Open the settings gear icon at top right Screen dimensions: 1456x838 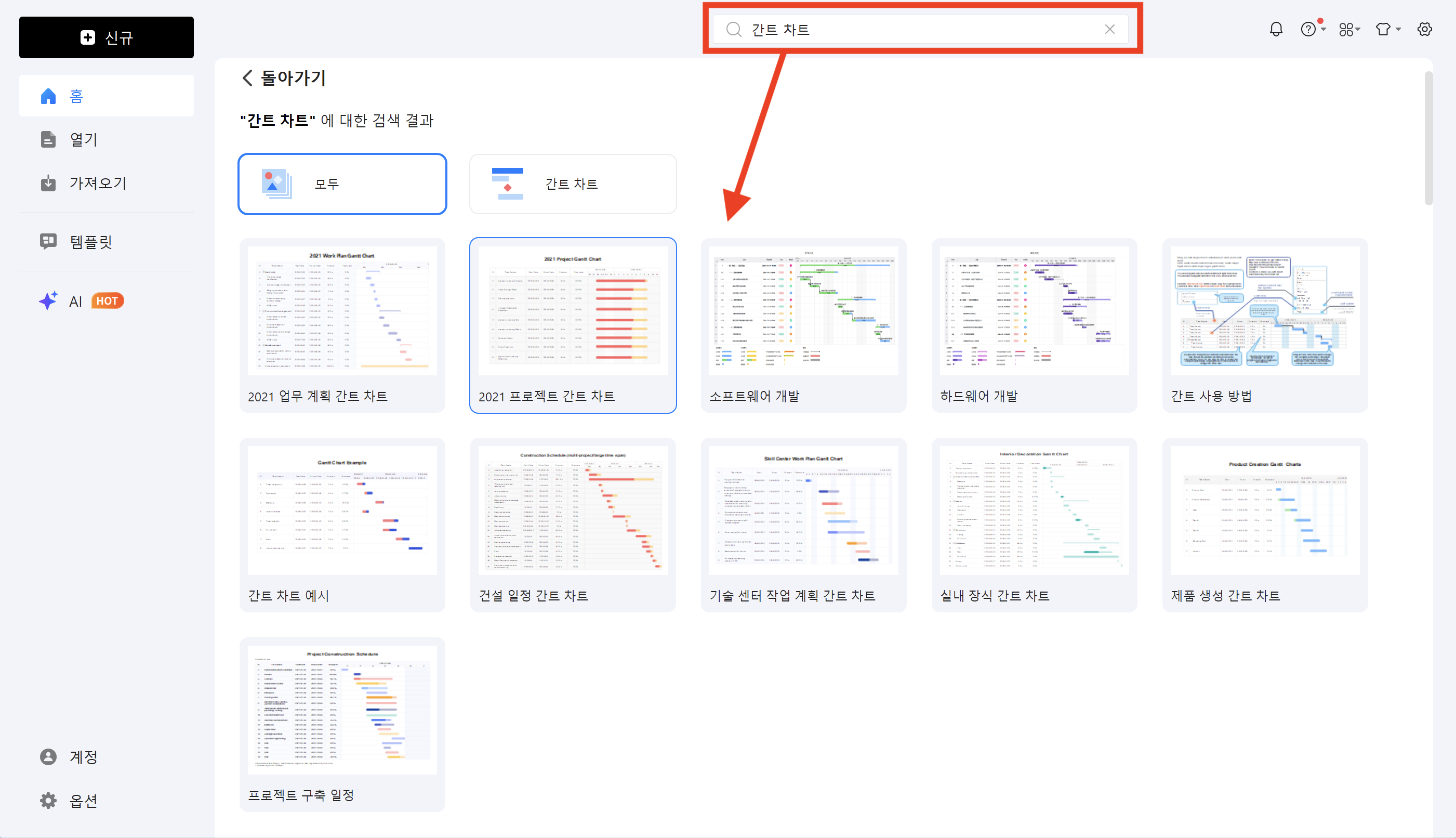click(x=1424, y=29)
